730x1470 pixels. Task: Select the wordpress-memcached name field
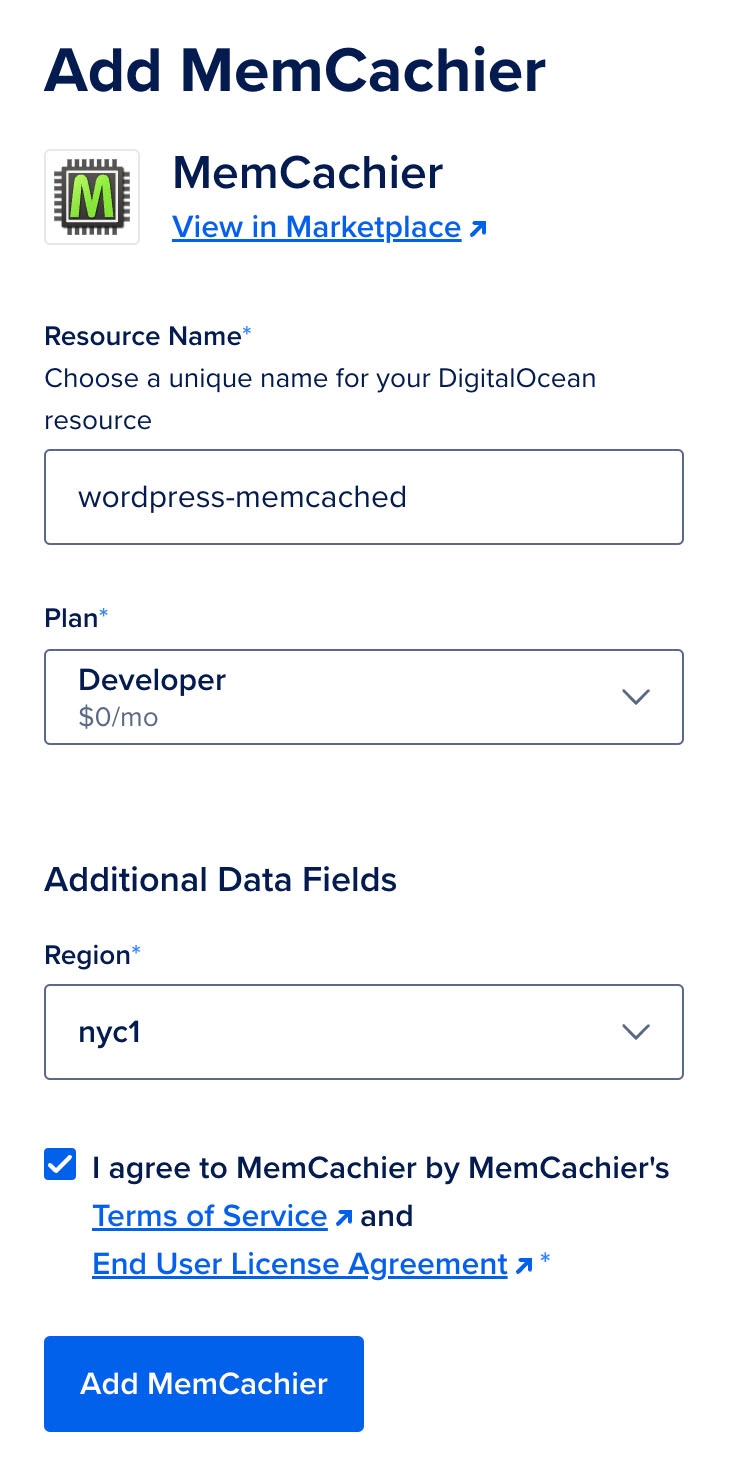click(x=364, y=496)
